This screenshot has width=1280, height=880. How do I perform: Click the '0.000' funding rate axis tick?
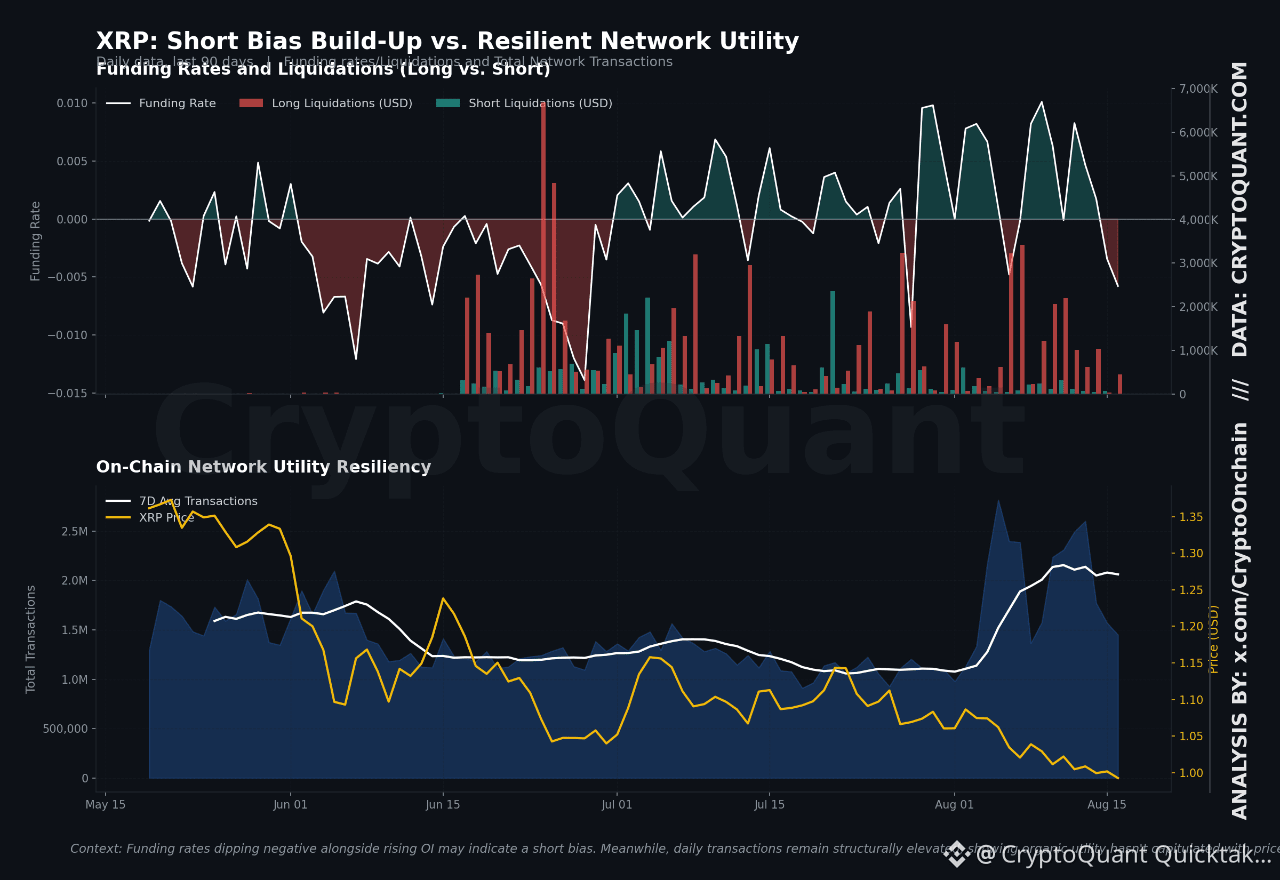pyautogui.click(x=71, y=219)
